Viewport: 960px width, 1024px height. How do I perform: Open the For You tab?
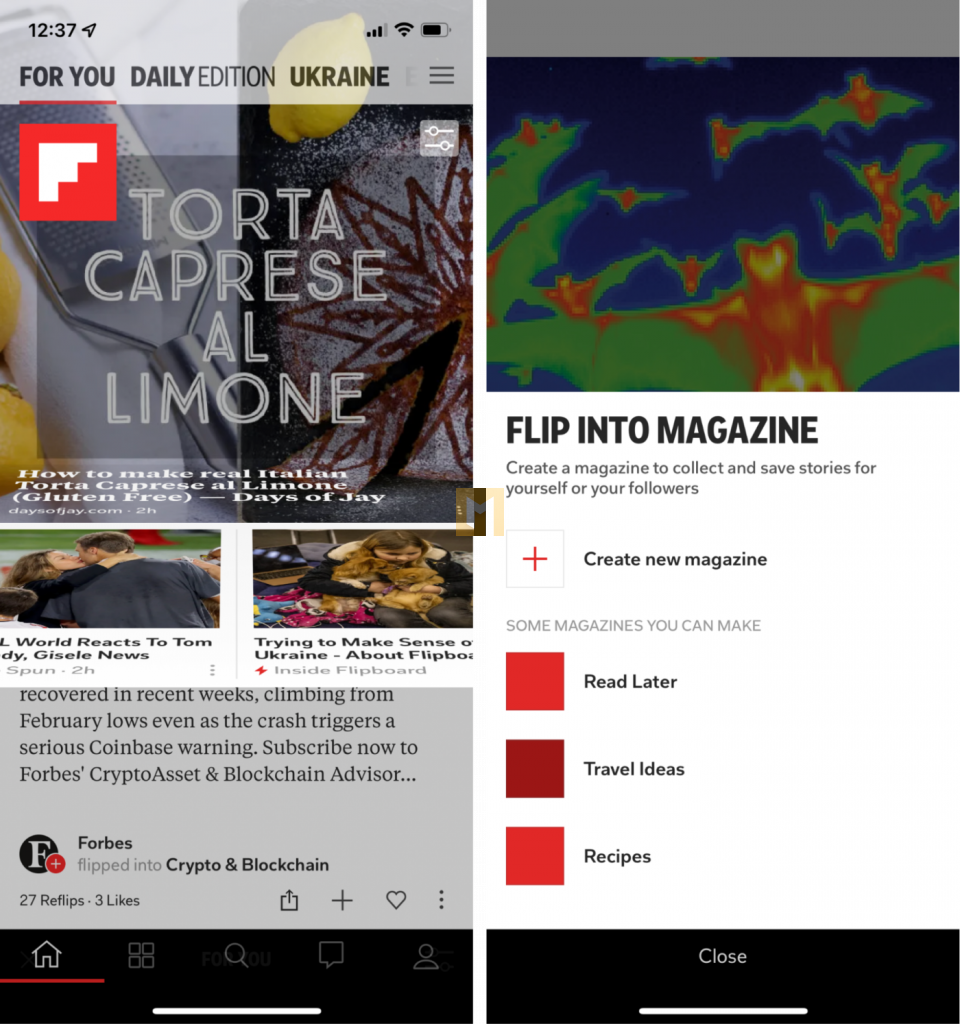coord(67,77)
